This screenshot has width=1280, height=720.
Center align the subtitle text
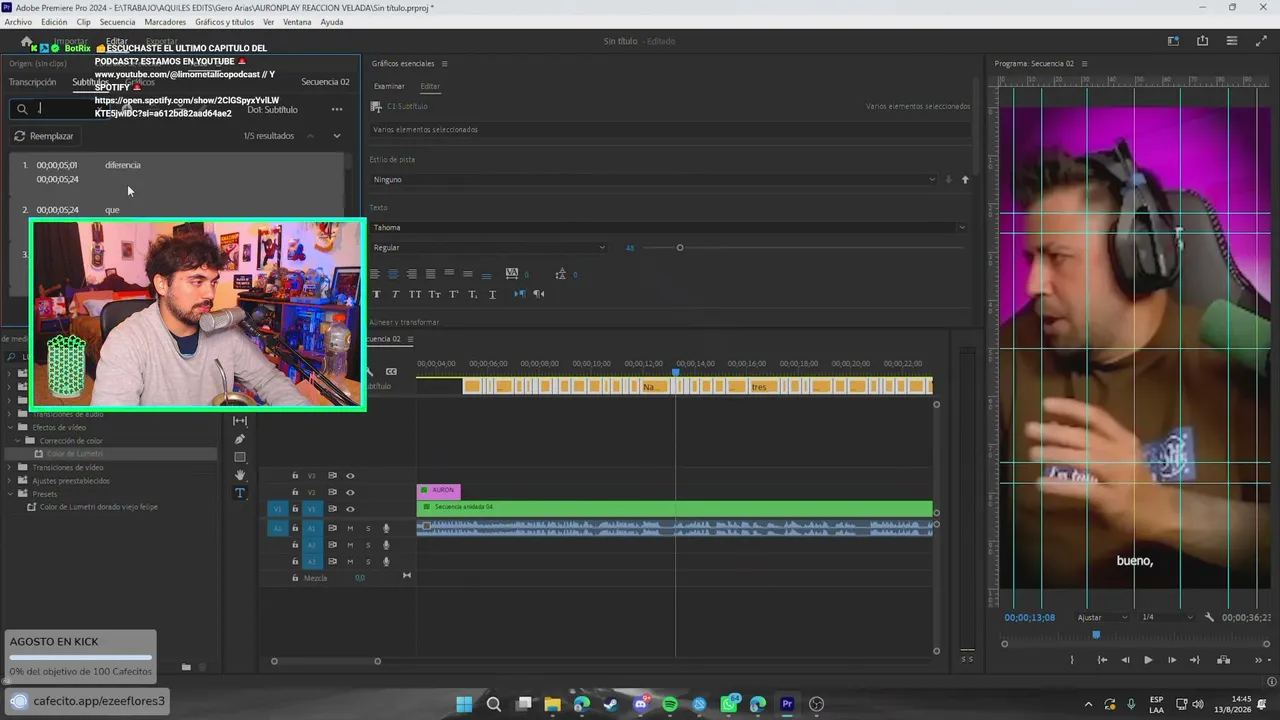pos(393,274)
